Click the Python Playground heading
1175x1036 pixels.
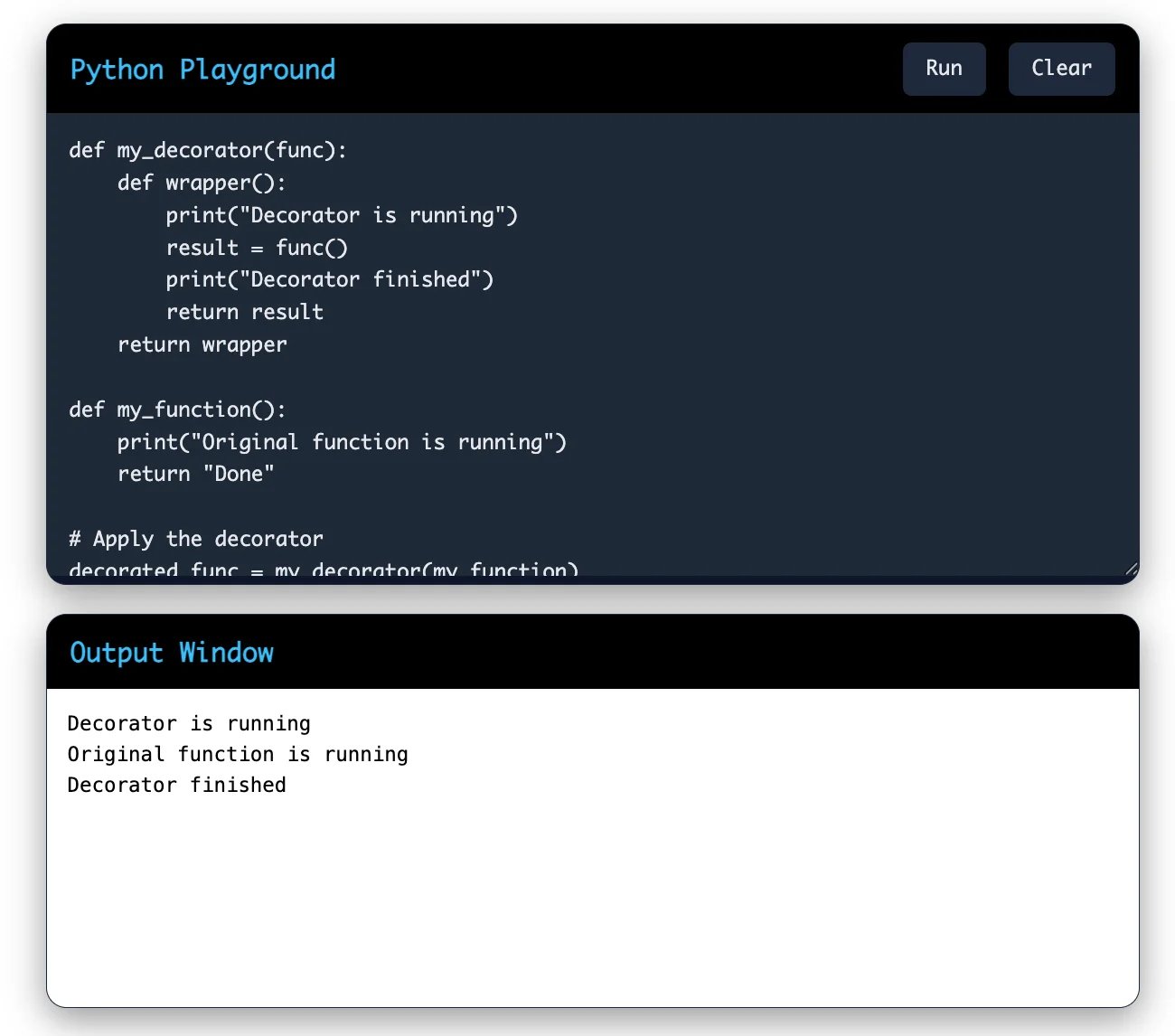click(x=202, y=70)
